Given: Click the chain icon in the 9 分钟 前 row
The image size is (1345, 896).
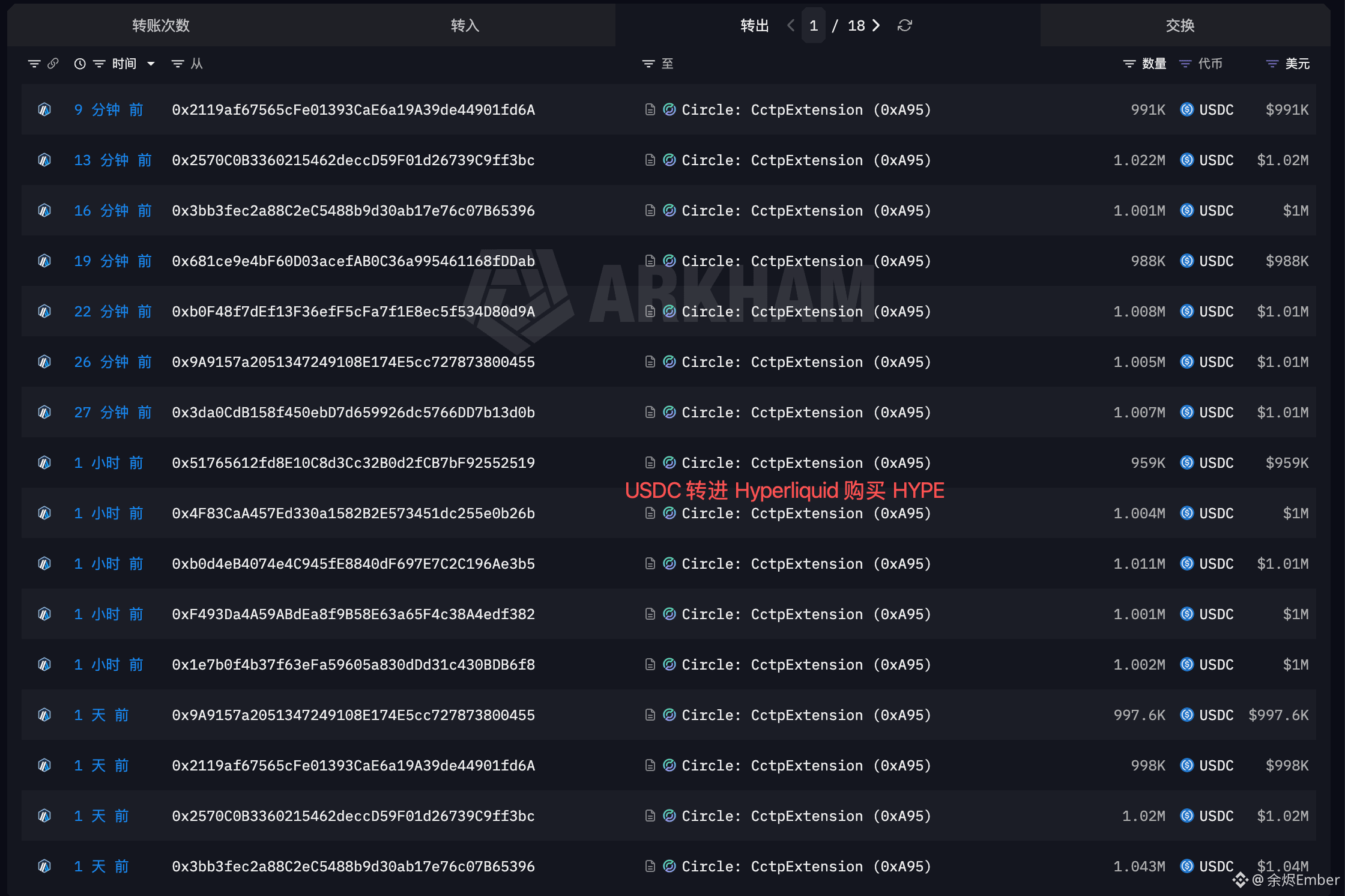Looking at the screenshot, I should coord(44,109).
